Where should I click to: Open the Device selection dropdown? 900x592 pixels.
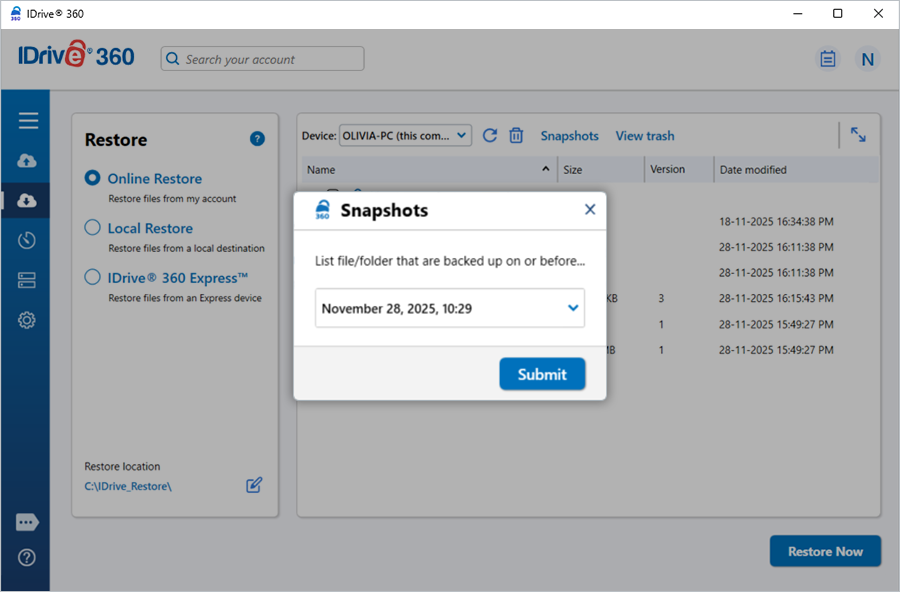pos(405,136)
